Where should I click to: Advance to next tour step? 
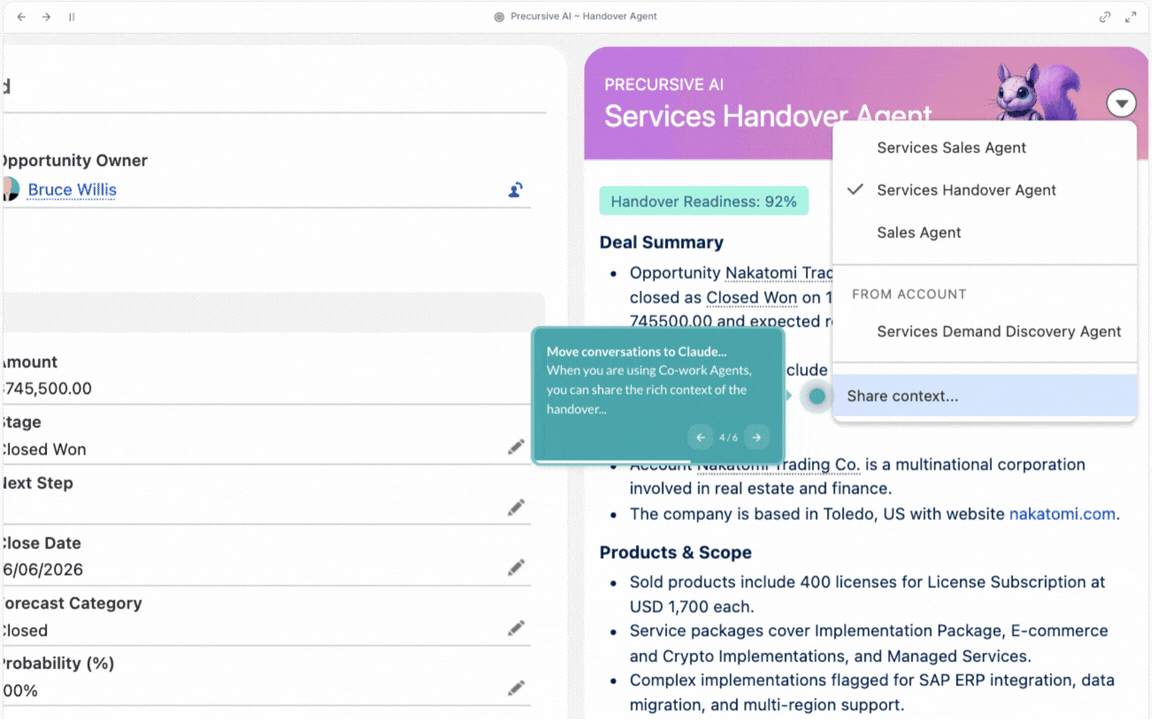point(757,437)
